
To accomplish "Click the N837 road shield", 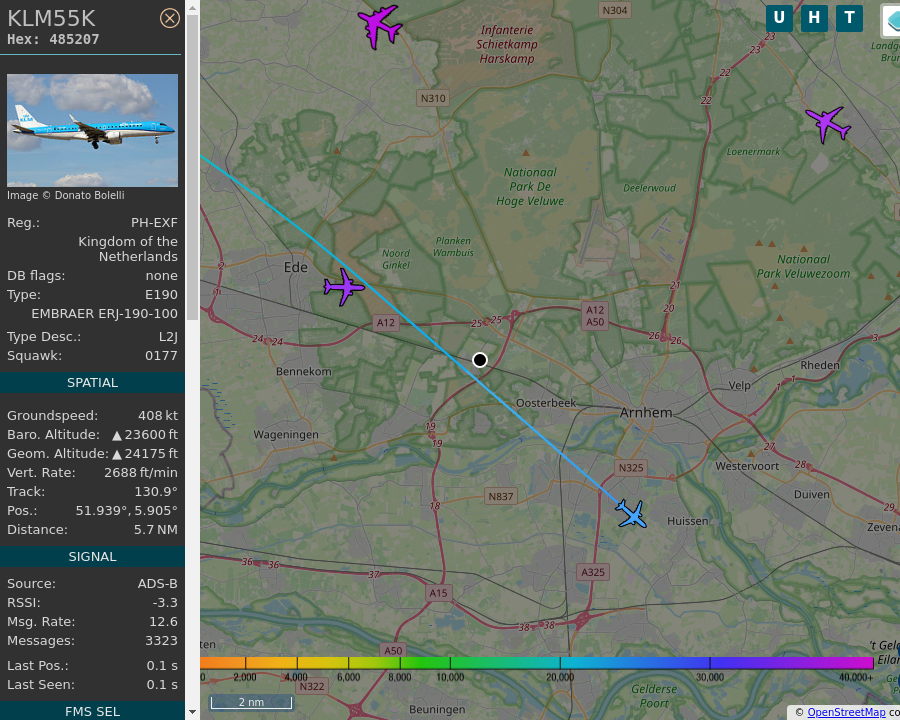I will pyautogui.click(x=501, y=496).
